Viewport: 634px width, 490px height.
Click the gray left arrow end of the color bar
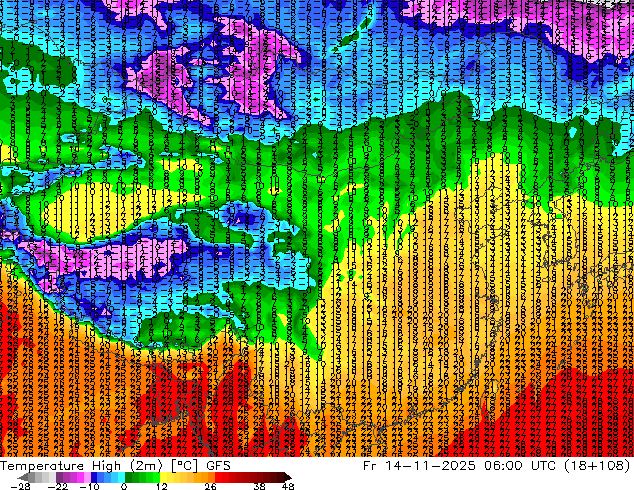(x=22, y=477)
